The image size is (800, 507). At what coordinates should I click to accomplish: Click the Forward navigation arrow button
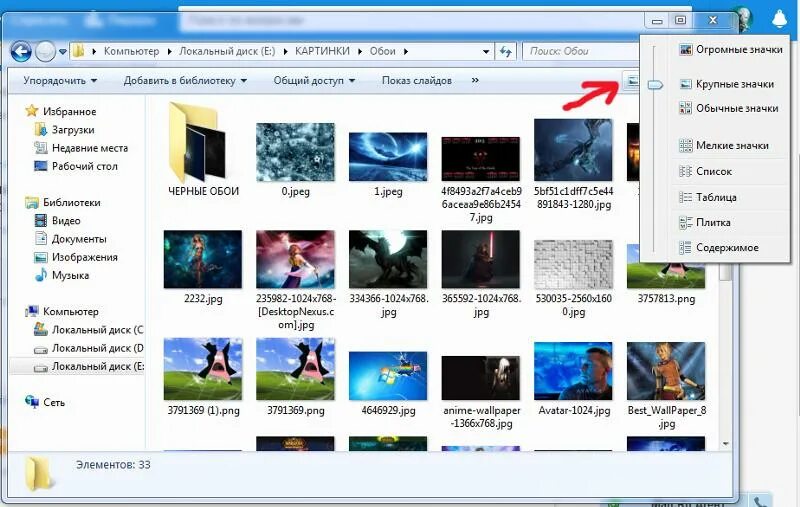coord(46,51)
